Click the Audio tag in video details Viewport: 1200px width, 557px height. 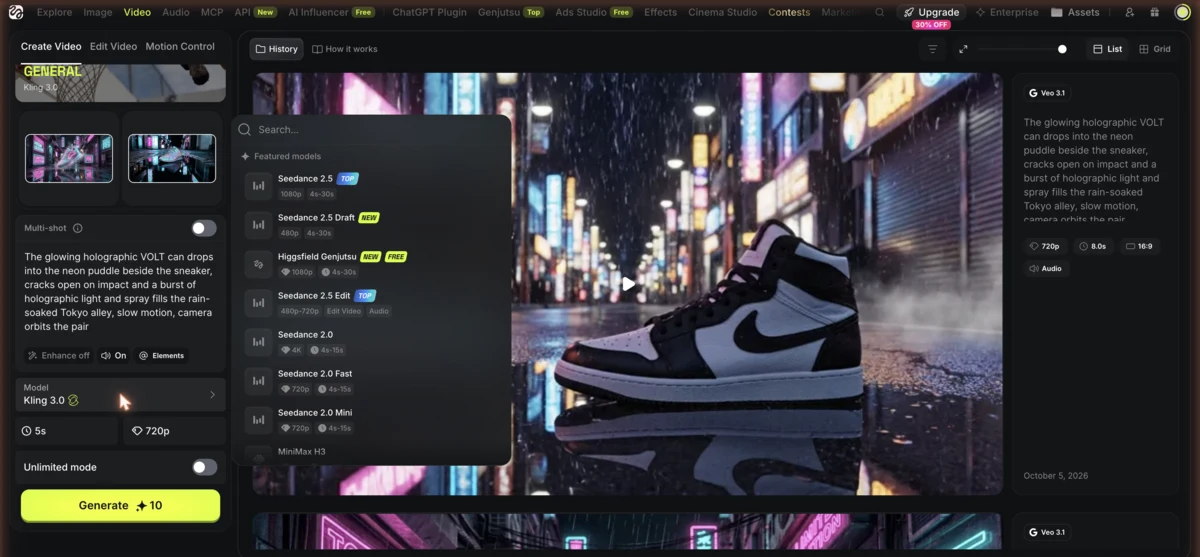1046,268
